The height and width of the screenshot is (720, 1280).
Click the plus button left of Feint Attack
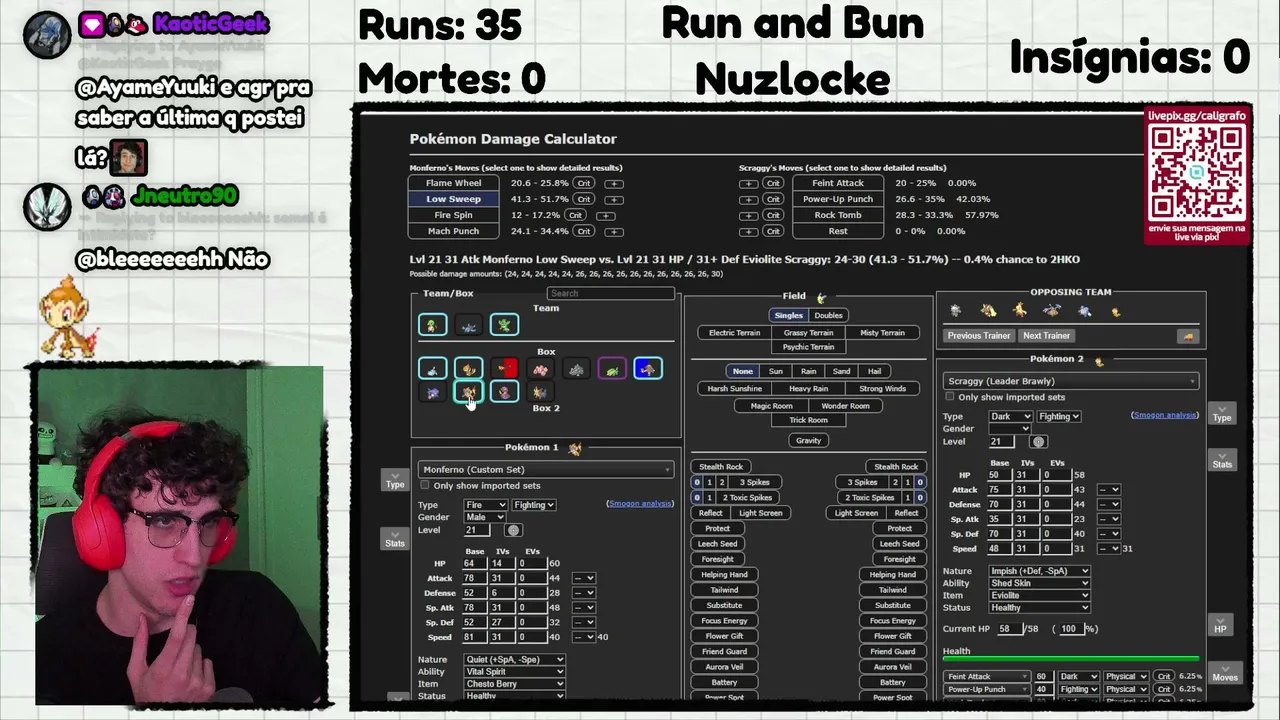tap(749, 184)
